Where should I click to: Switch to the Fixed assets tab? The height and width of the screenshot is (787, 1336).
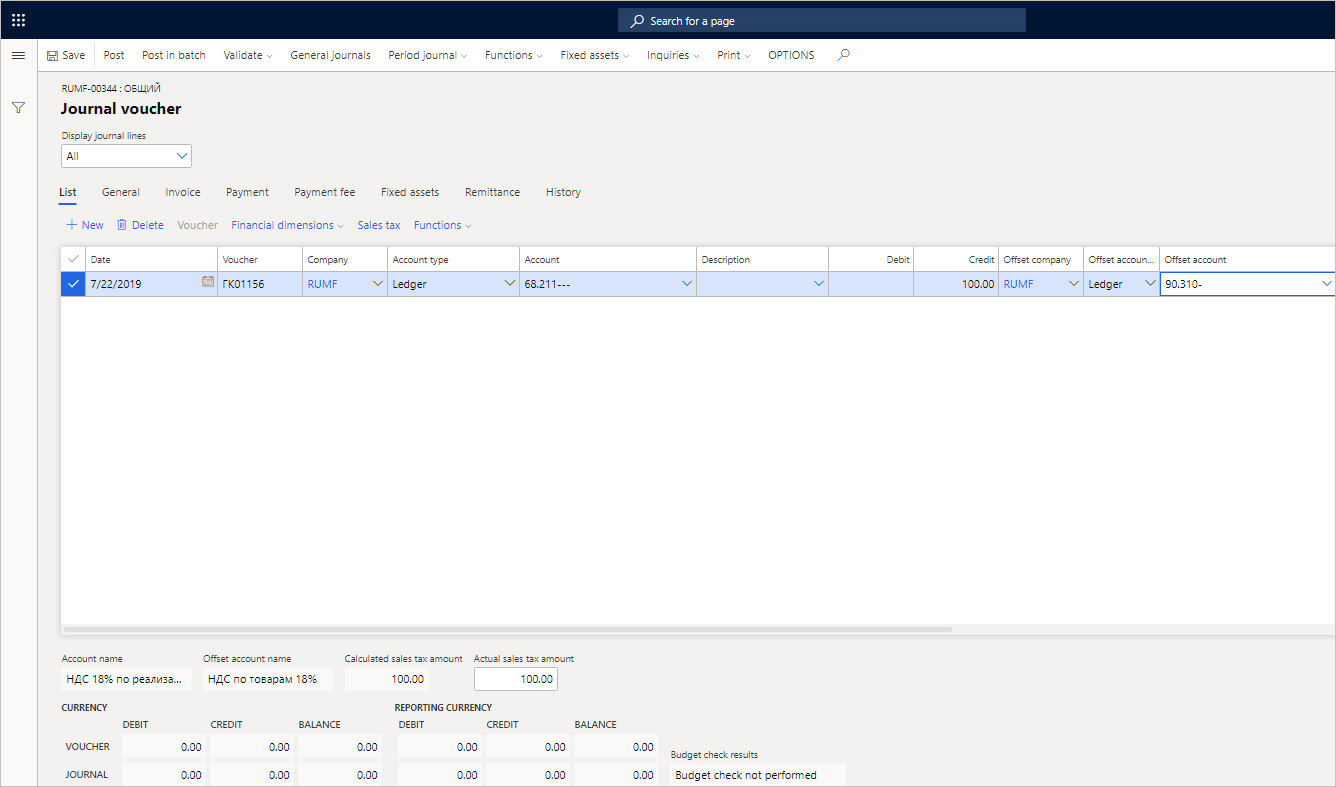tap(410, 192)
